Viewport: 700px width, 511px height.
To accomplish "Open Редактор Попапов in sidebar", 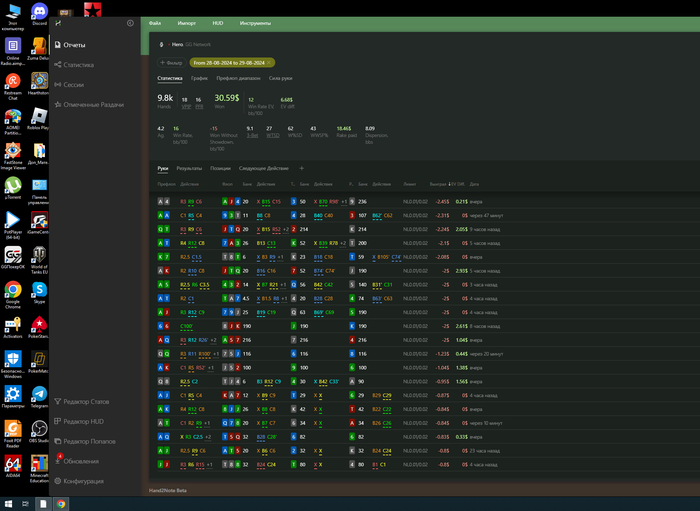I will pos(84,441).
